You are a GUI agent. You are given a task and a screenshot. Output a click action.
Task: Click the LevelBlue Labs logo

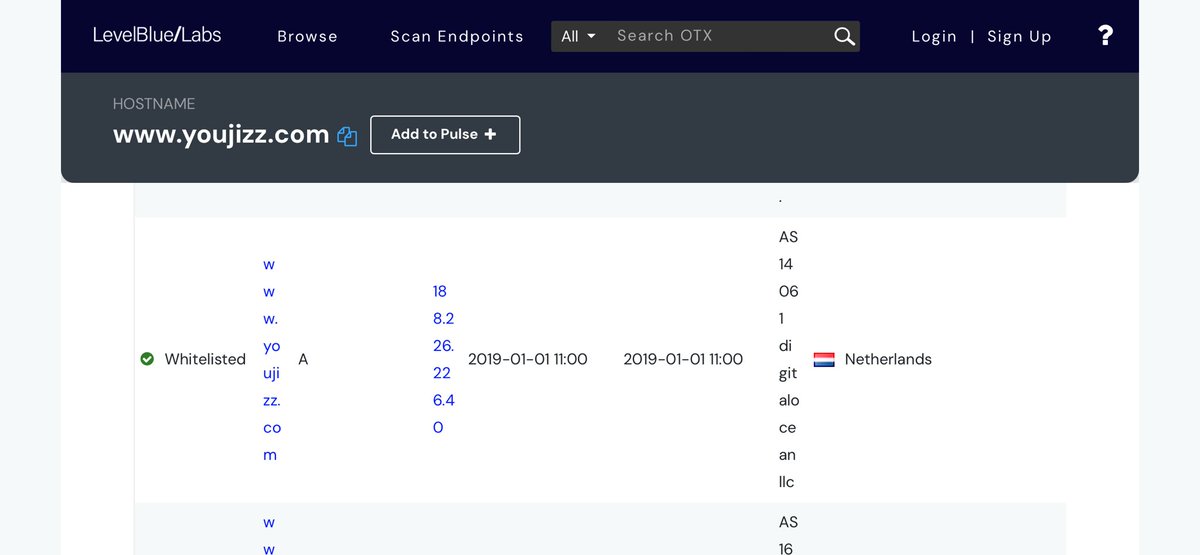pos(157,35)
